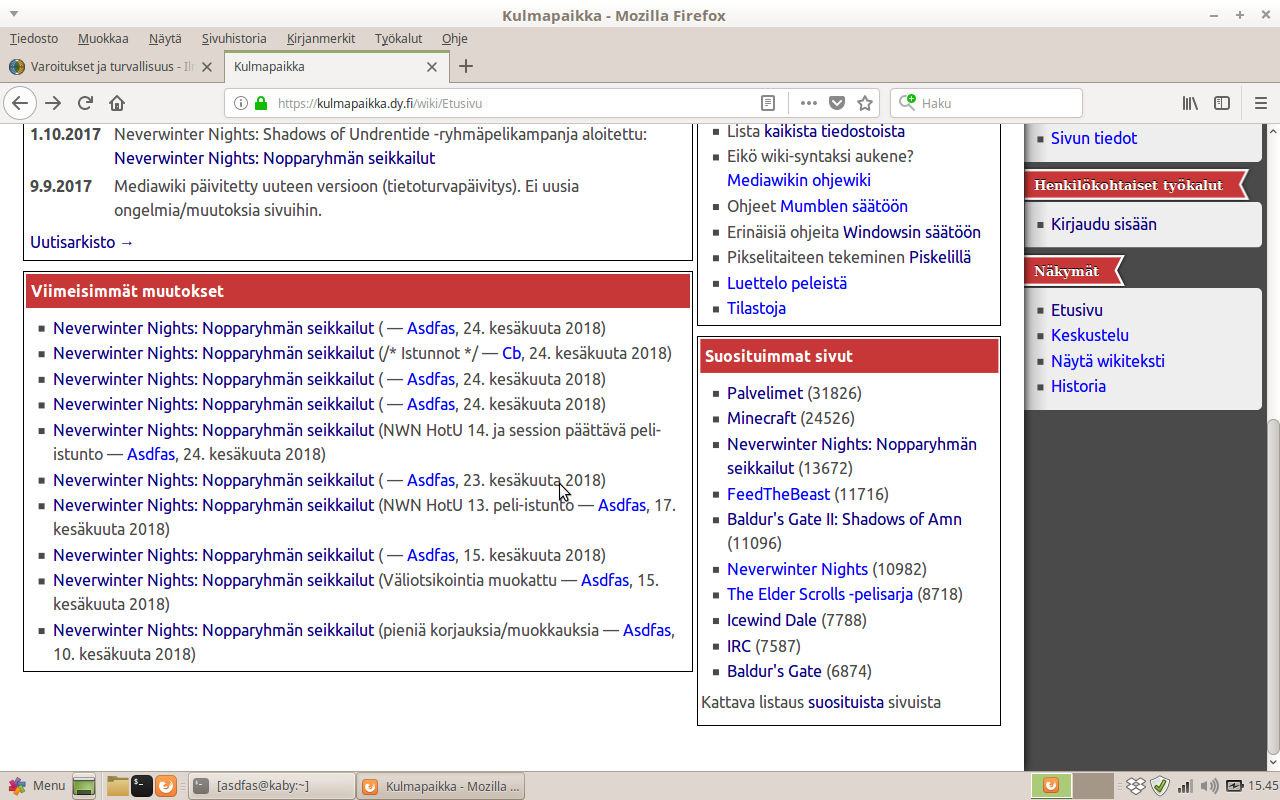This screenshot has height=800, width=1280.
Task: Open the Dropbox tray icon
Action: pos(1136,786)
